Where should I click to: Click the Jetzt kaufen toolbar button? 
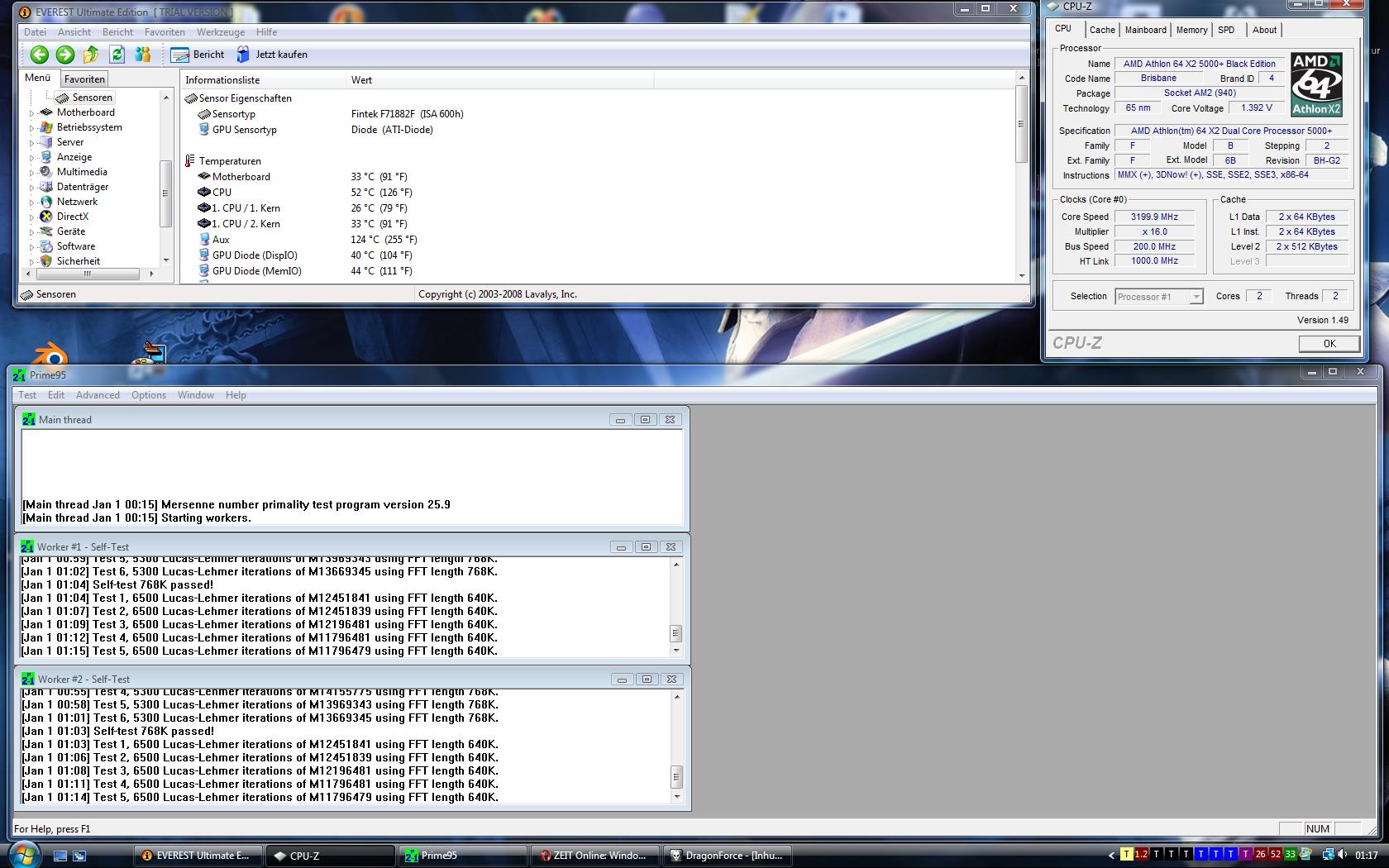pyautogui.click(x=272, y=55)
